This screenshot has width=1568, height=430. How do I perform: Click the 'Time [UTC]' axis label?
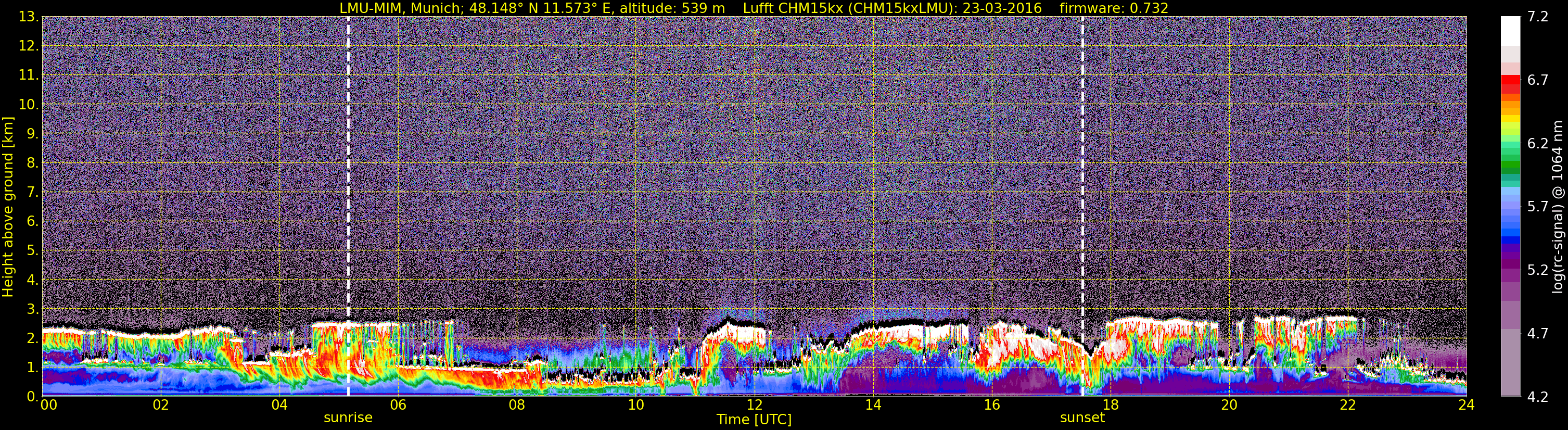(754, 420)
